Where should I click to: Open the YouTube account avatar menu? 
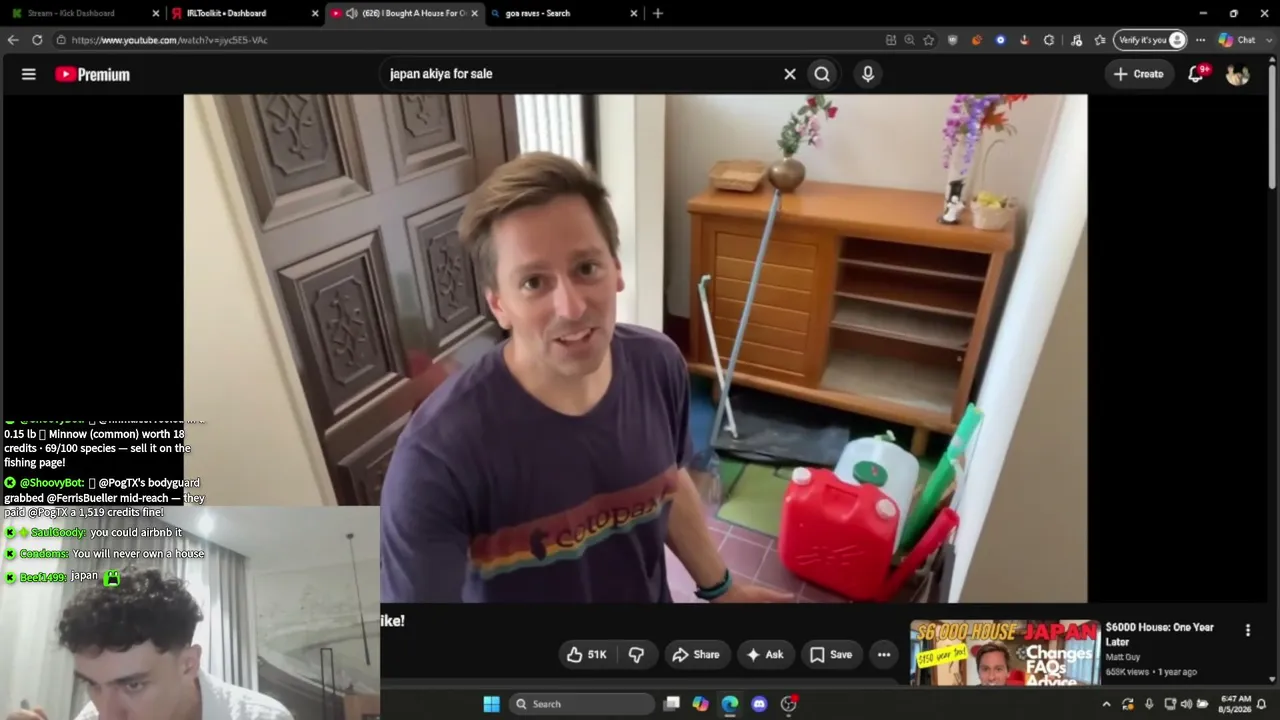(1237, 74)
